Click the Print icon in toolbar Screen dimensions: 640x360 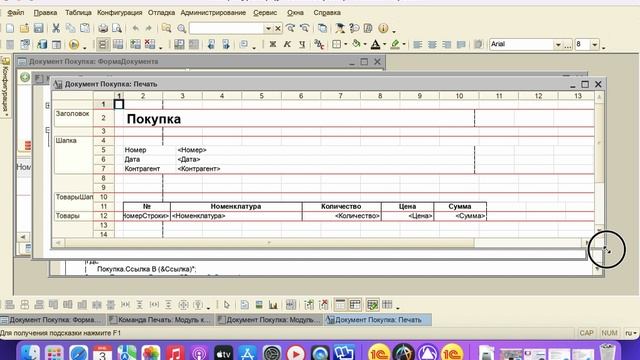(x=103, y=28)
